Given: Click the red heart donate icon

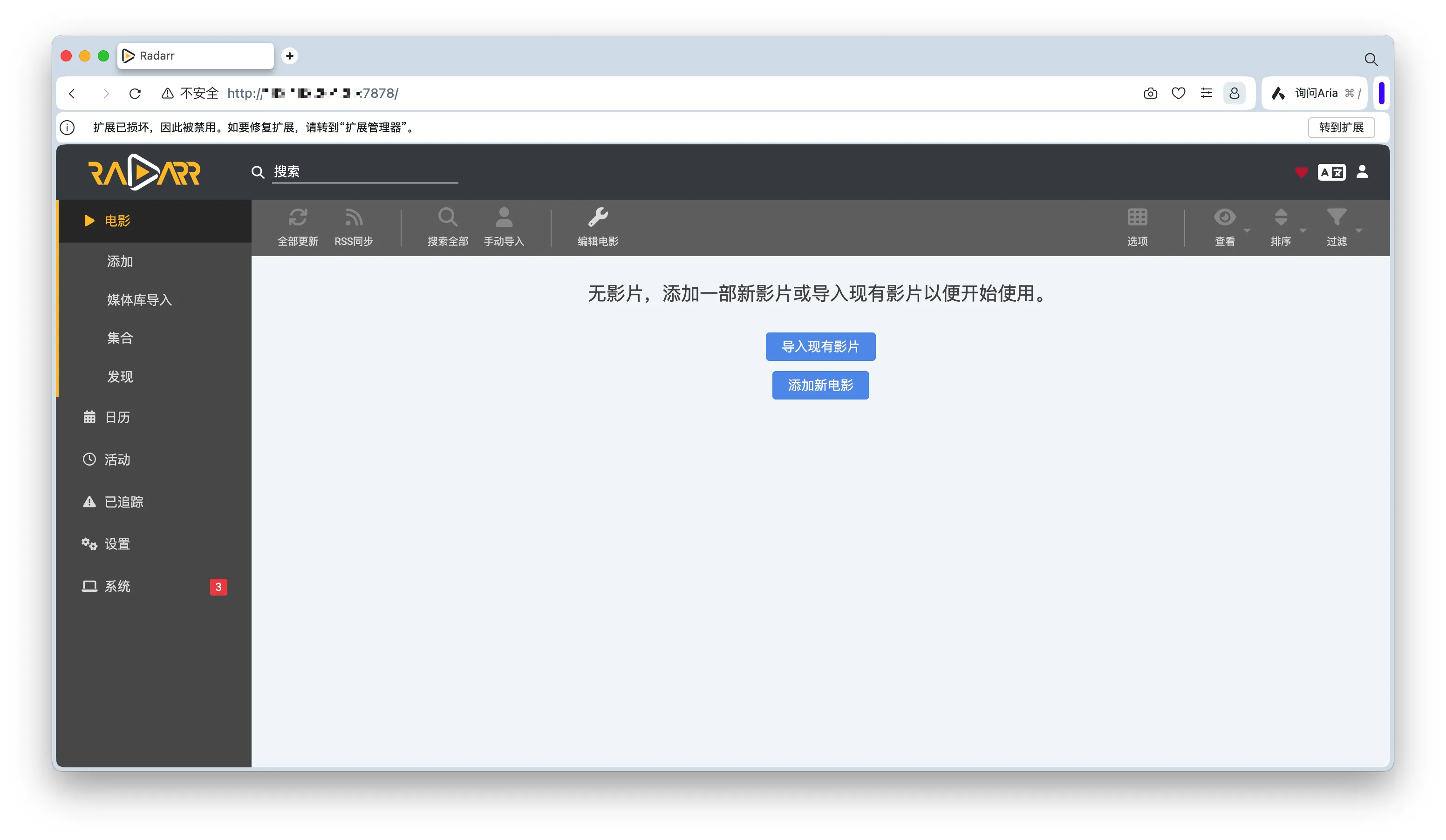Looking at the screenshot, I should coord(1301,172).
